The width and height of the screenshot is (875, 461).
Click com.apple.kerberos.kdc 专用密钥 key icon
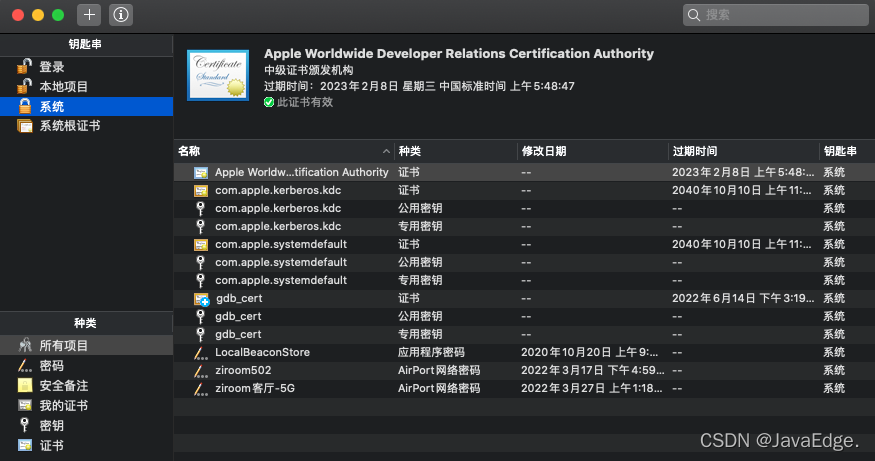200,227
